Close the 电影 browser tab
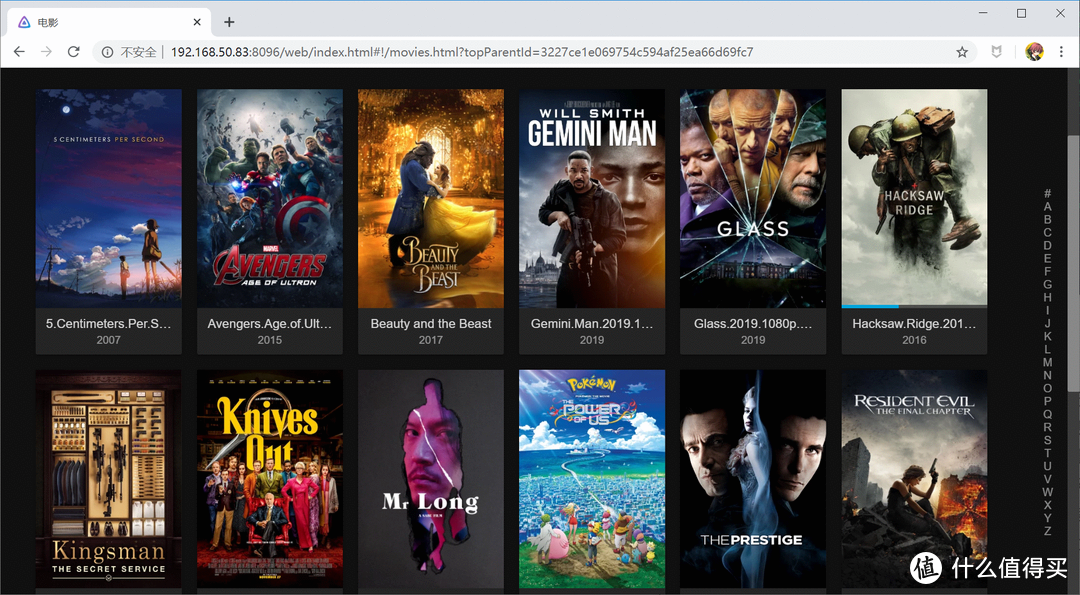 (x=197, y=22)
